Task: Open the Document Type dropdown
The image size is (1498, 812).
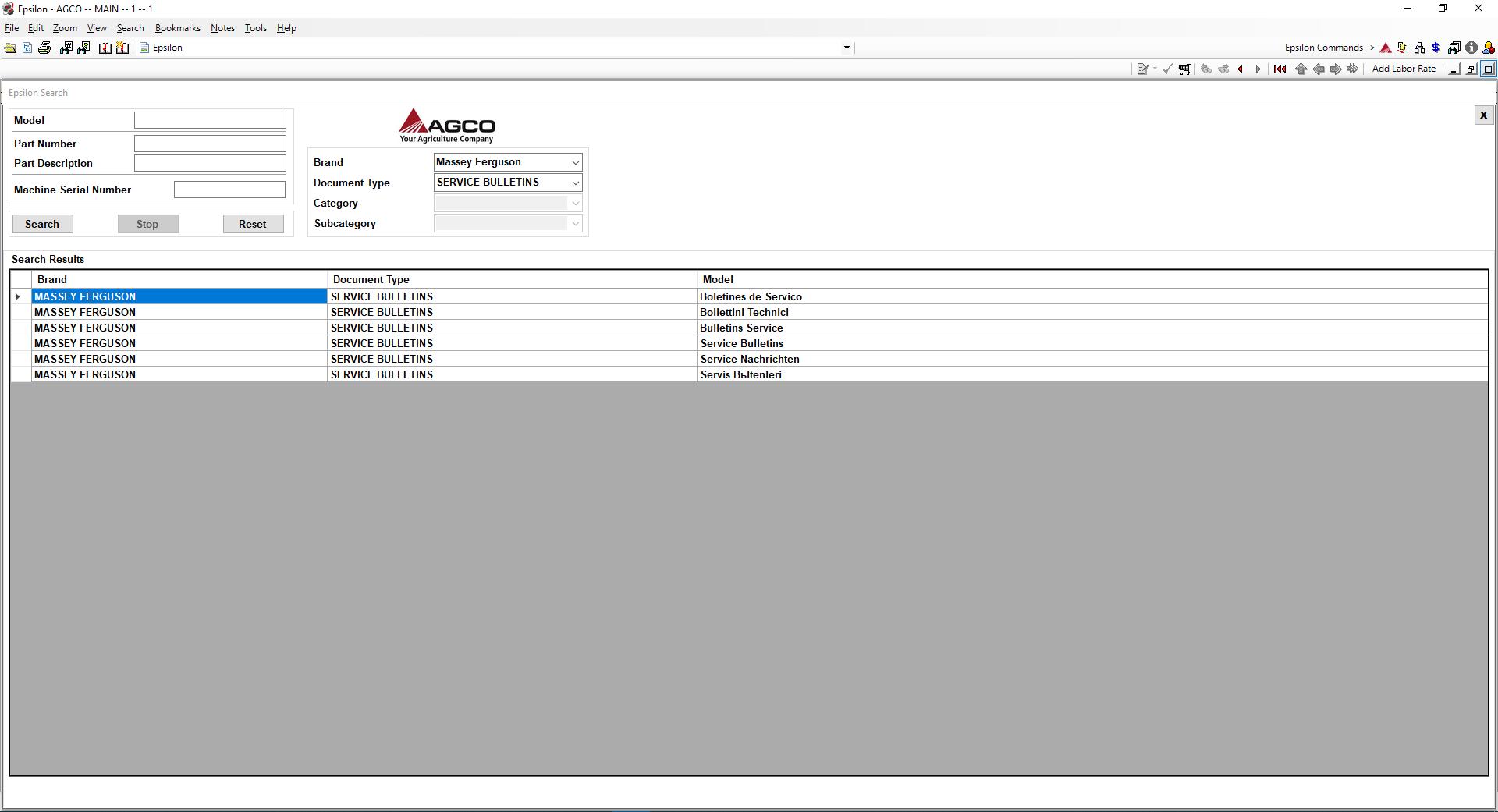Action: (x=507, y=182)
